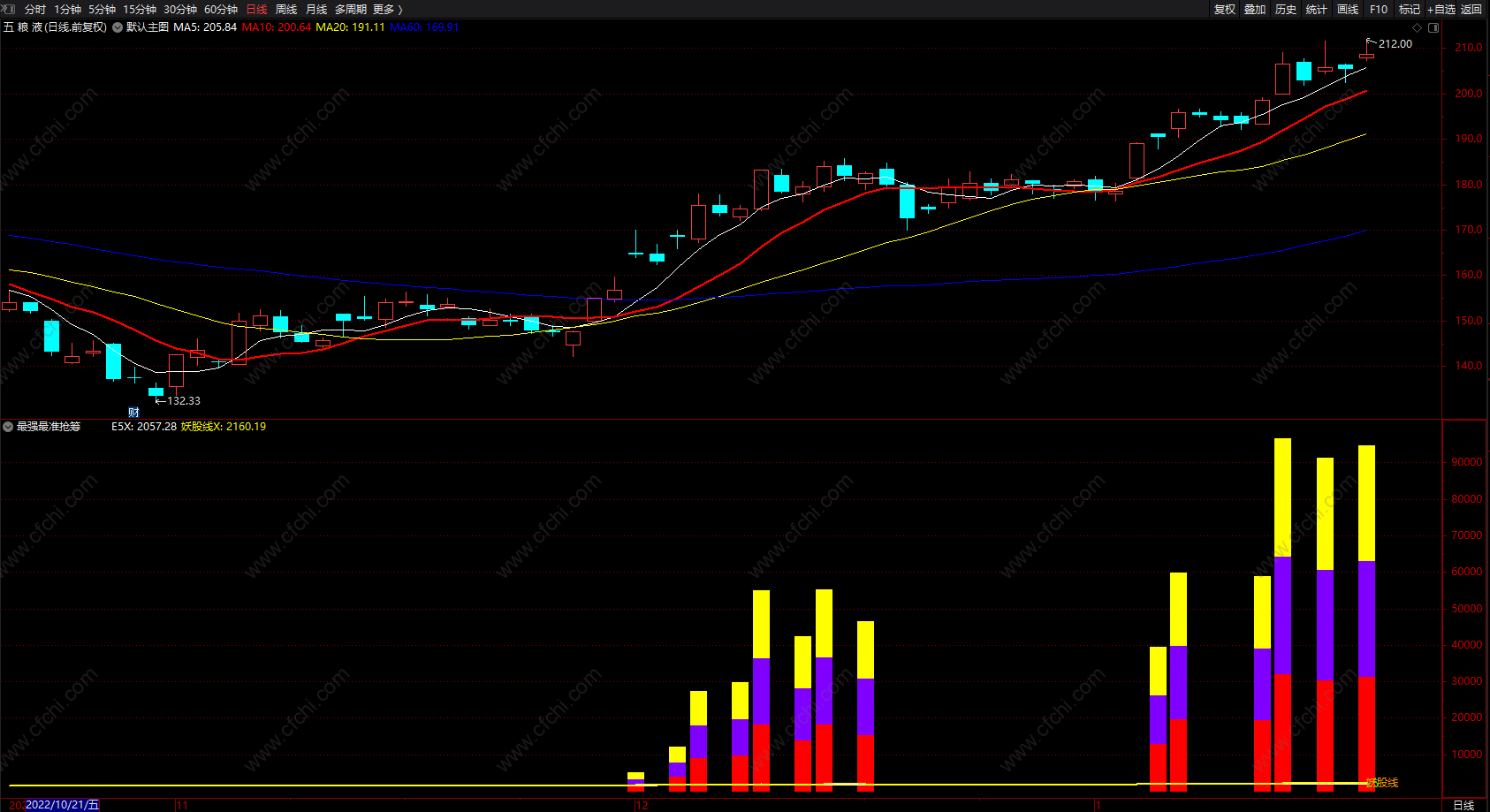Open the 统计 statistics button
1490x812 pixels.
tap(1317, 9)
